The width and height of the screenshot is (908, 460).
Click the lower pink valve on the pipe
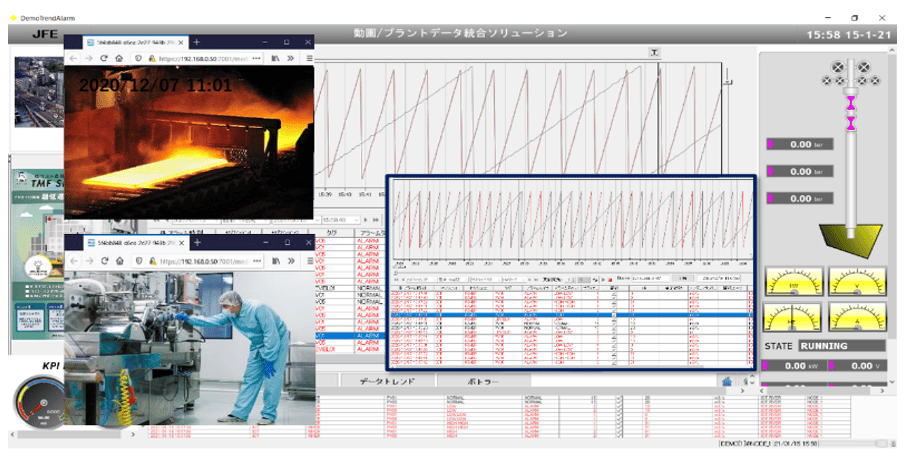pos(851,123)
